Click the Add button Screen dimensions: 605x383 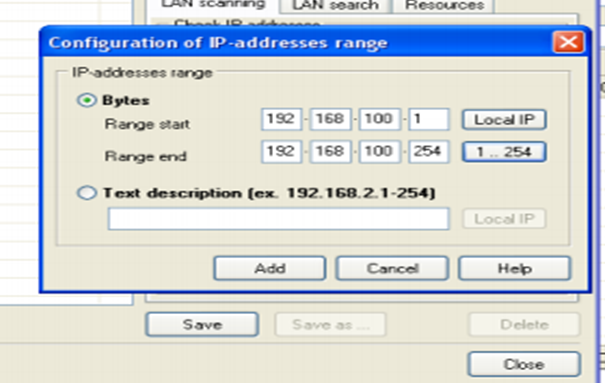[x=270, y=268]
